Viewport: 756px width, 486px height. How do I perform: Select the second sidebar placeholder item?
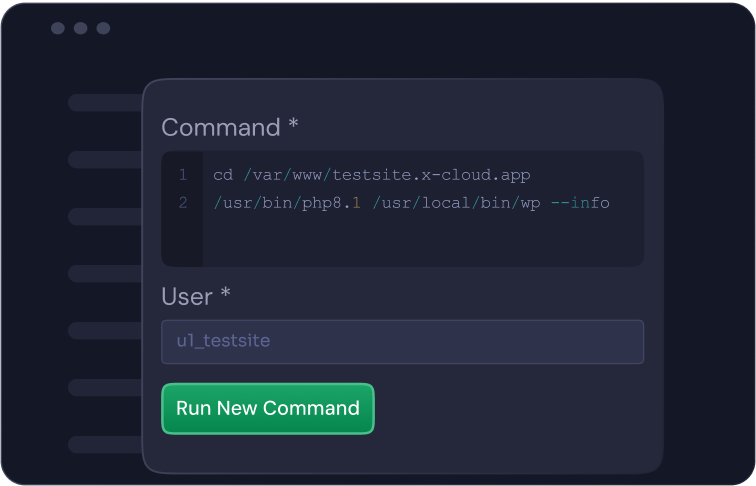tap(105, 159)
